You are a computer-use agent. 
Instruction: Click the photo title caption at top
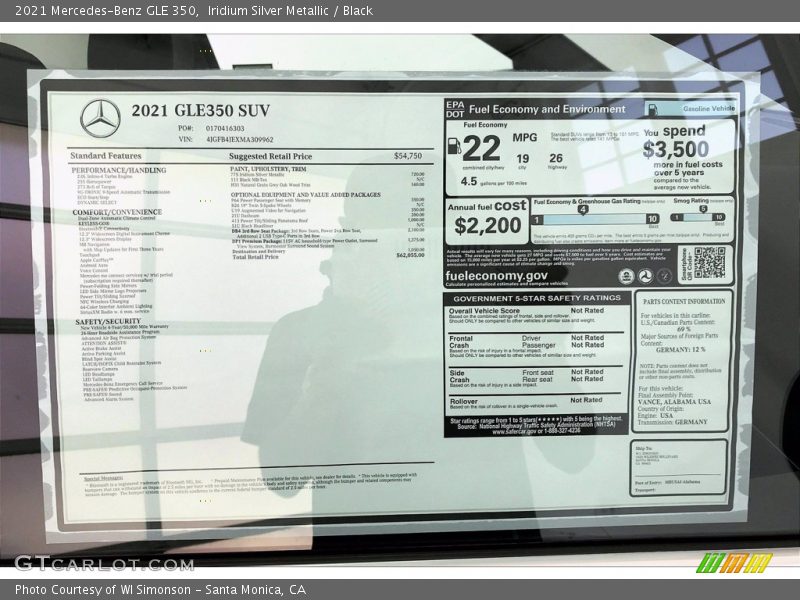point(194,10)
